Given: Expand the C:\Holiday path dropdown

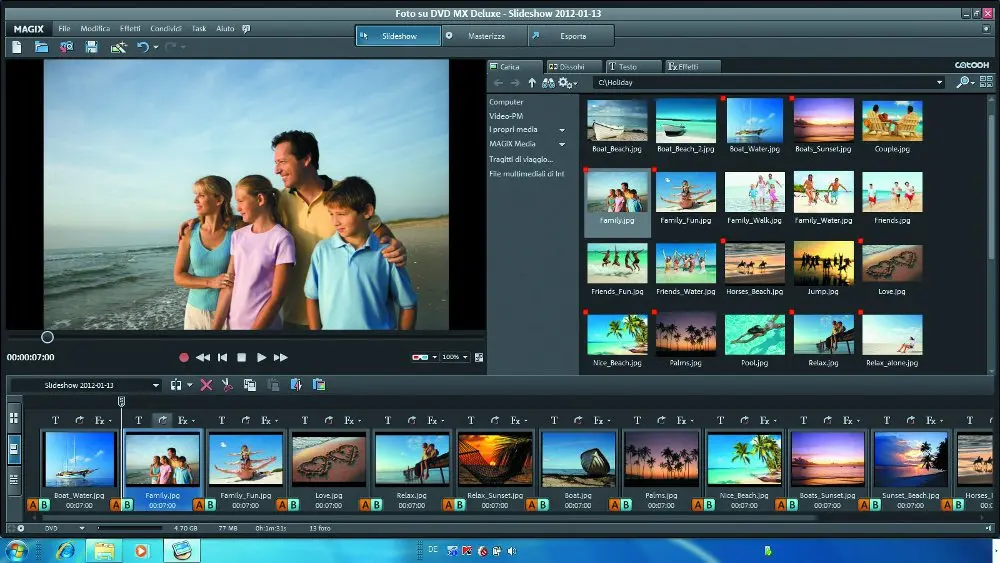Looking at the screenshot, I should click(x=939, y=82).
